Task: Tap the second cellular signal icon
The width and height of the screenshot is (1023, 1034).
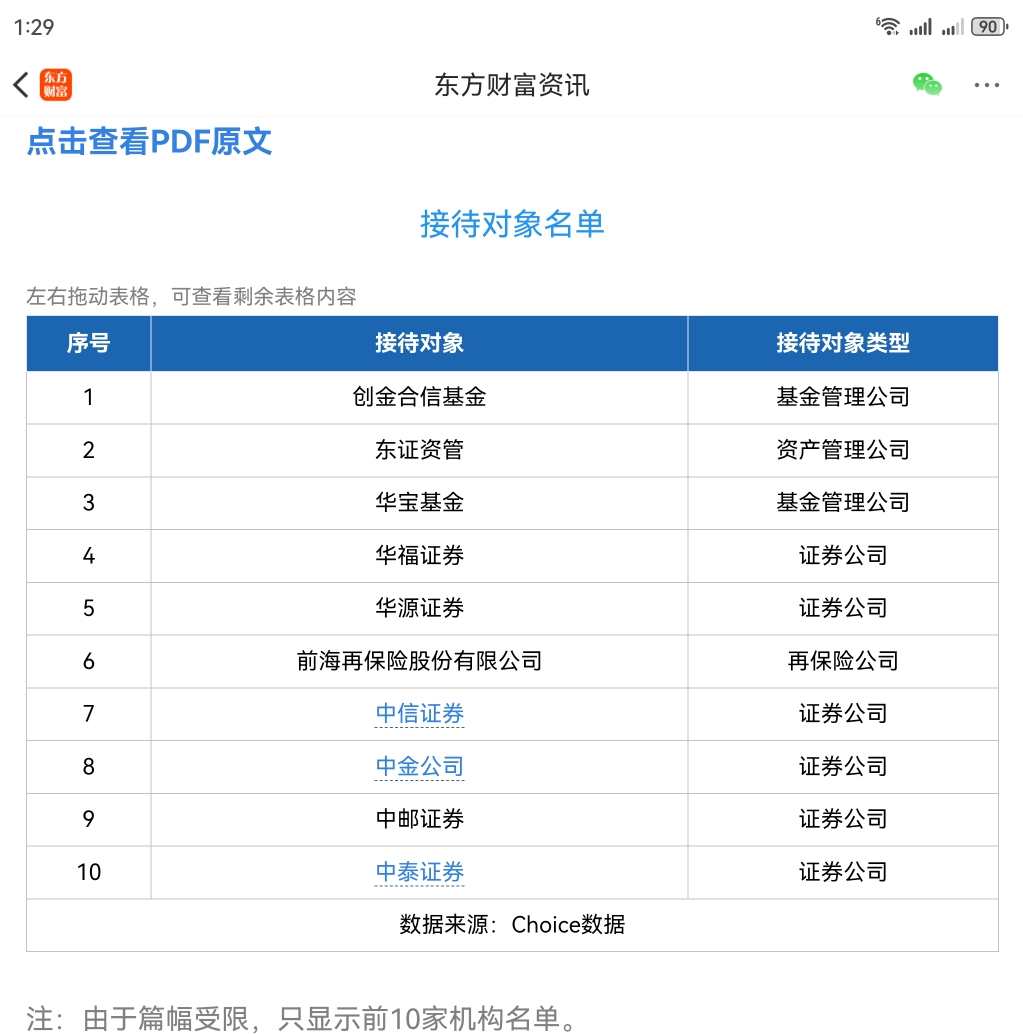Action: tap(952, 27)
